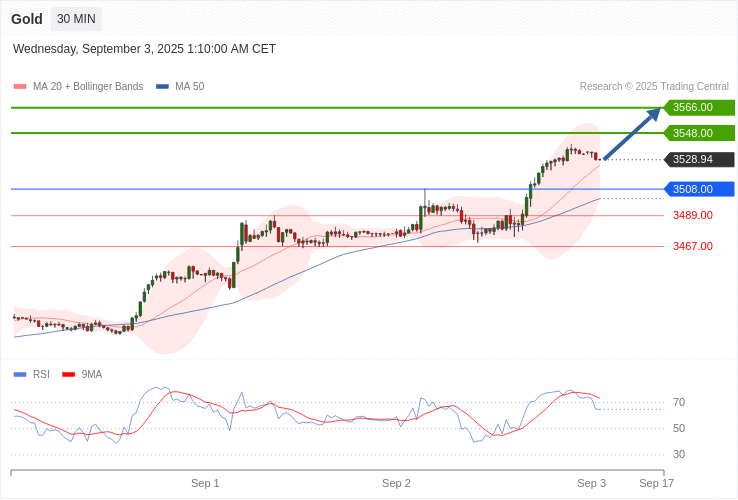This screenshot has height=500, width=738.
Task: Click the Gold instrument title
Action: tap(27, 19)
